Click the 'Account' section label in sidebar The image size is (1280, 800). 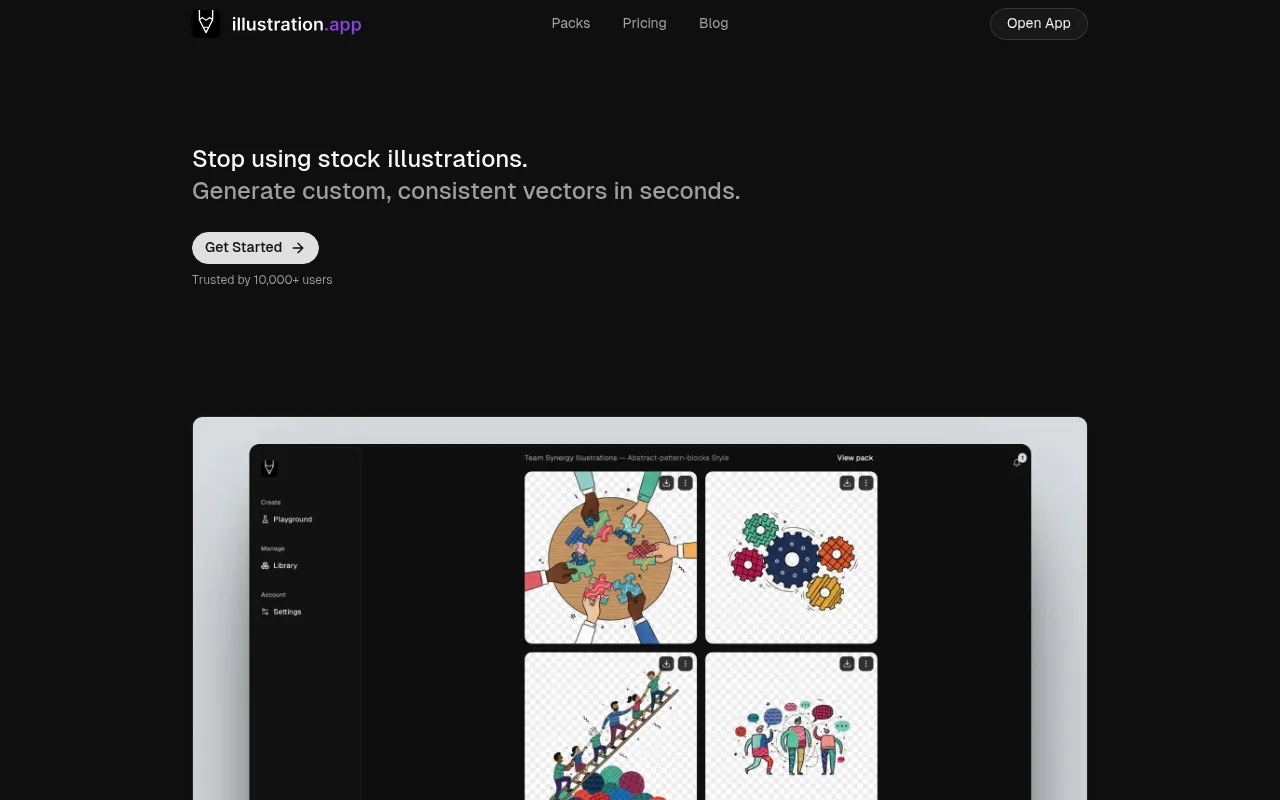click(x=274, y=594)
